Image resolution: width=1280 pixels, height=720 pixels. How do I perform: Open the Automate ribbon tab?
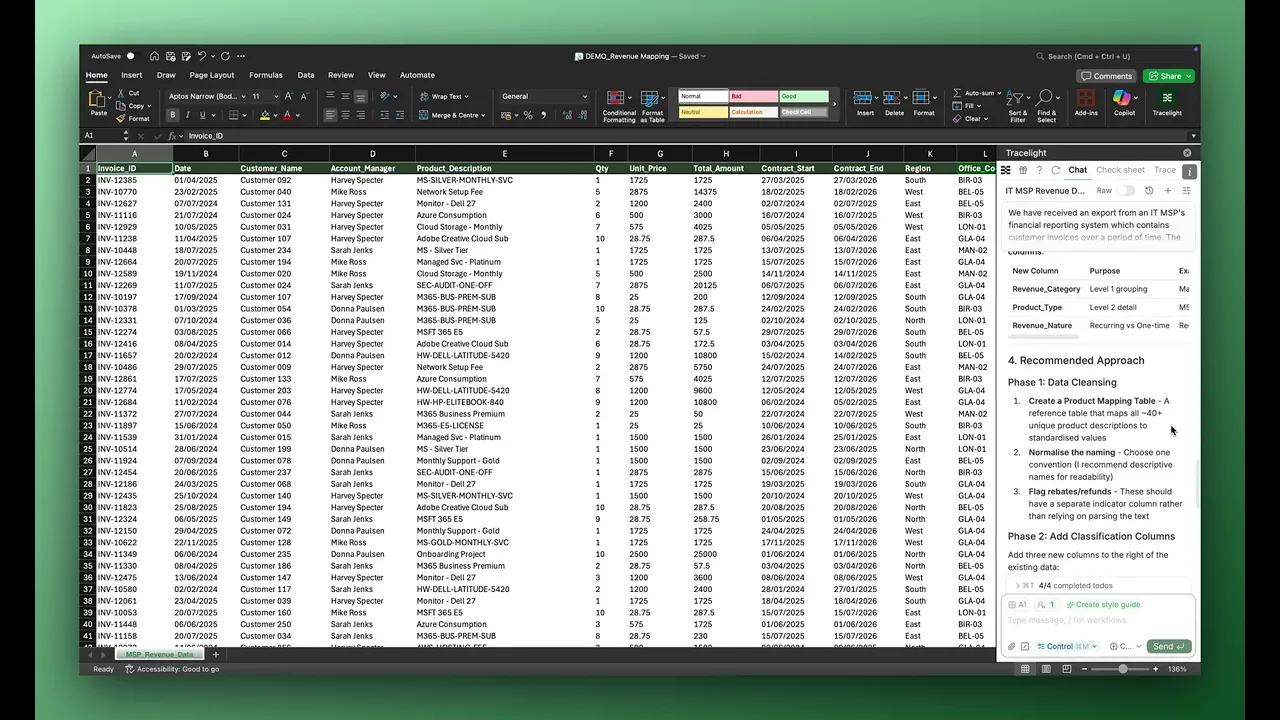tap(417, 75)
